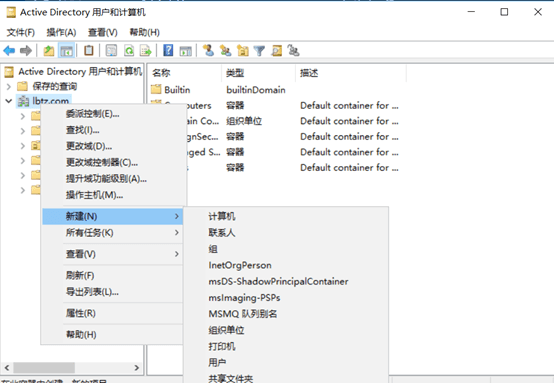Screen dimensions: 554x383
Task: Collapse the lbtz.com tree node
Action: [9, 101]
